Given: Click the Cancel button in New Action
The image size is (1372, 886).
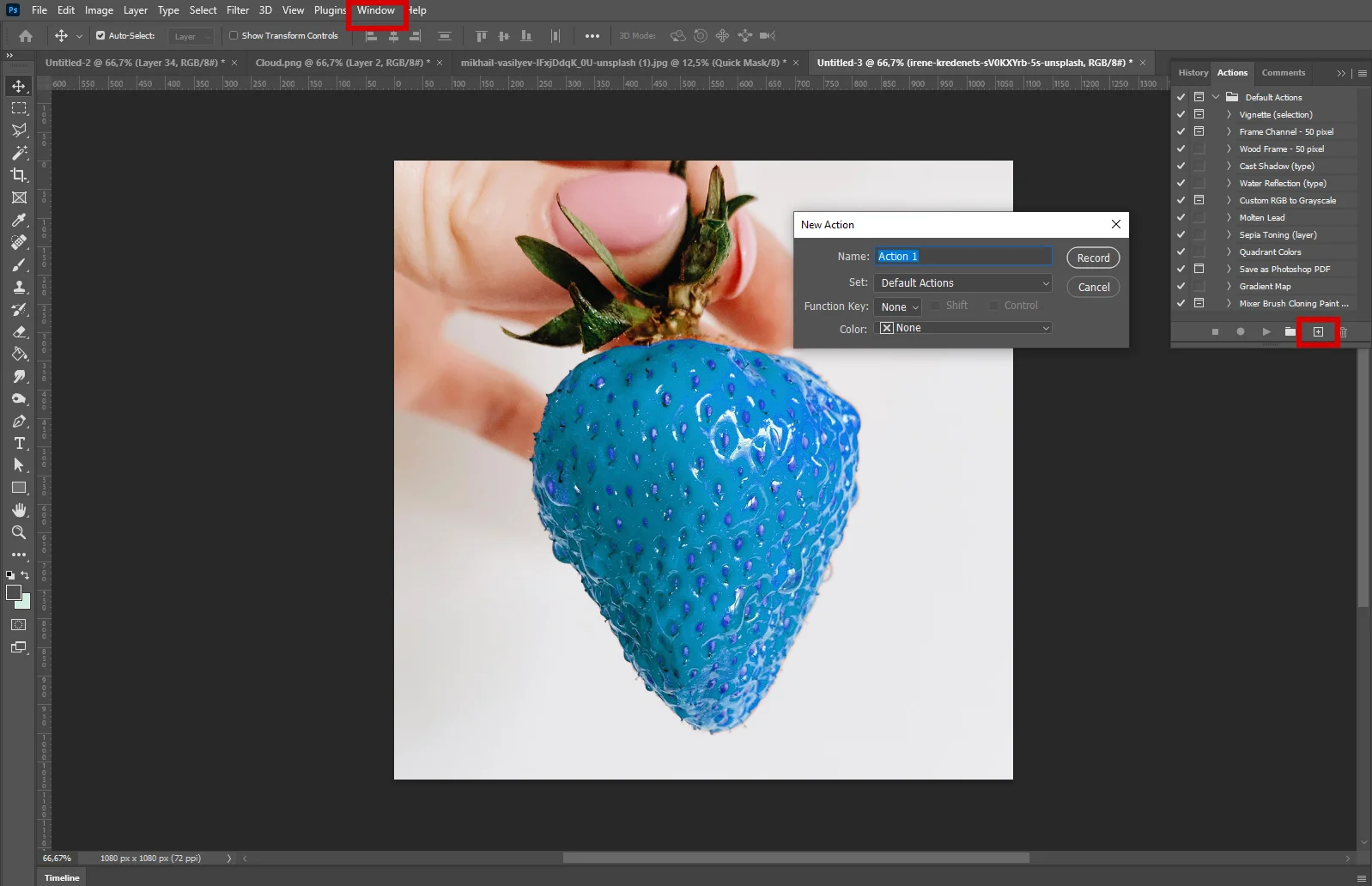Looking at the screenshot, I should 1093,287.
